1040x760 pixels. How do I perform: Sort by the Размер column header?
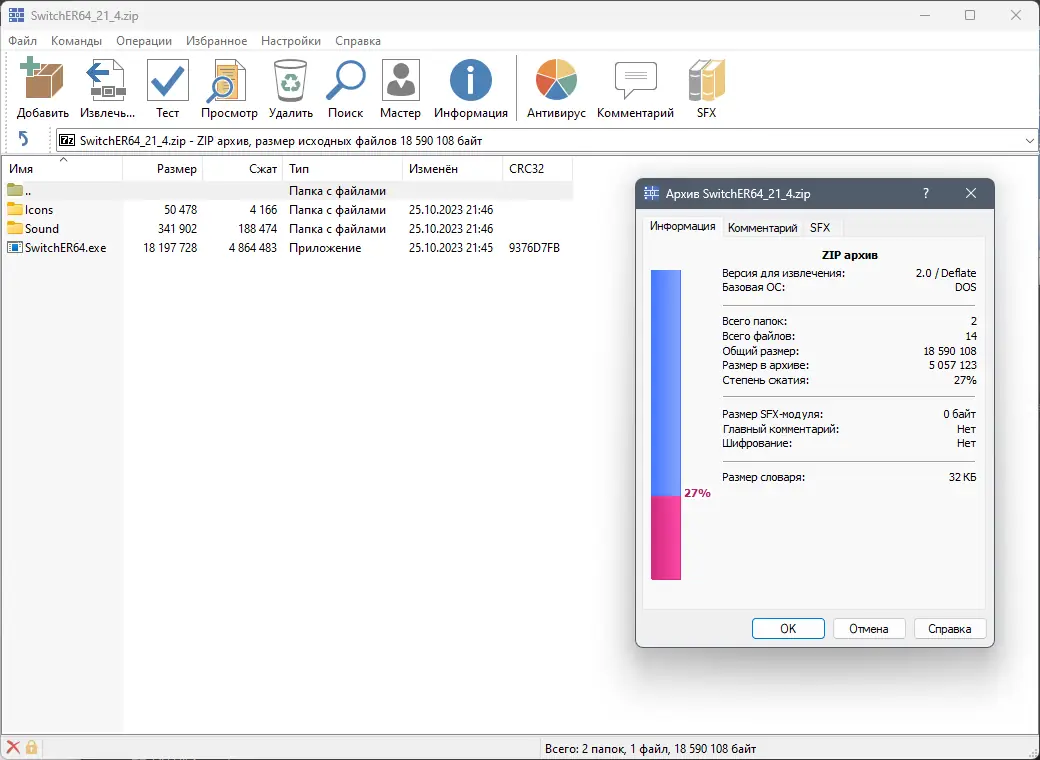click(x=162, y=168)
